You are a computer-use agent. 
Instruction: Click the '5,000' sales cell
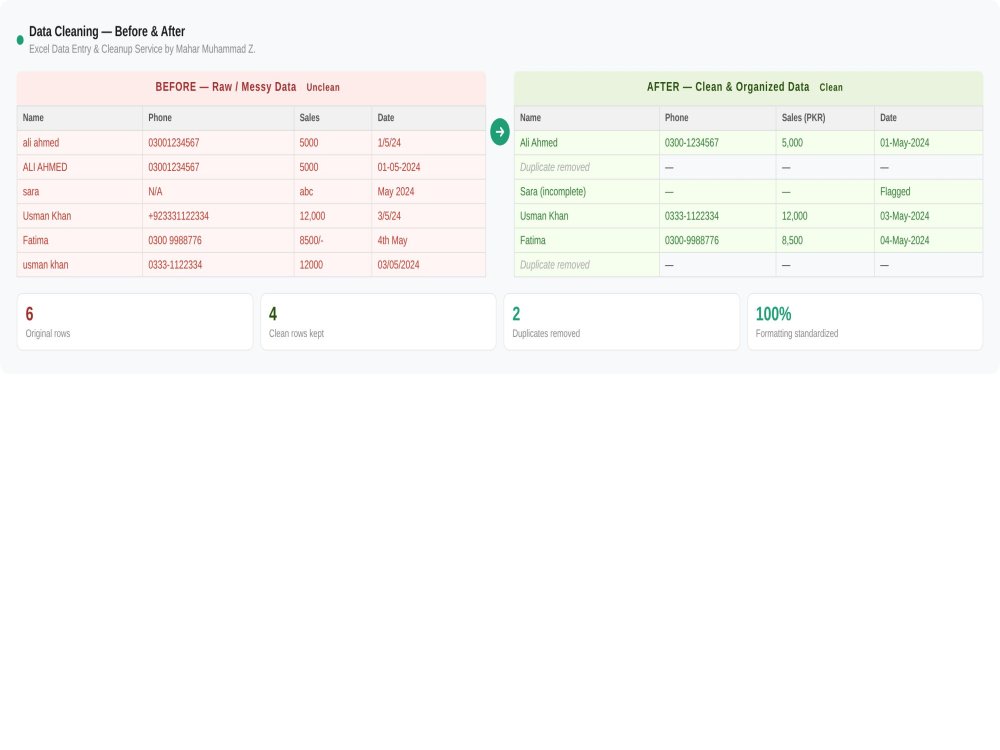pos(825,143)
